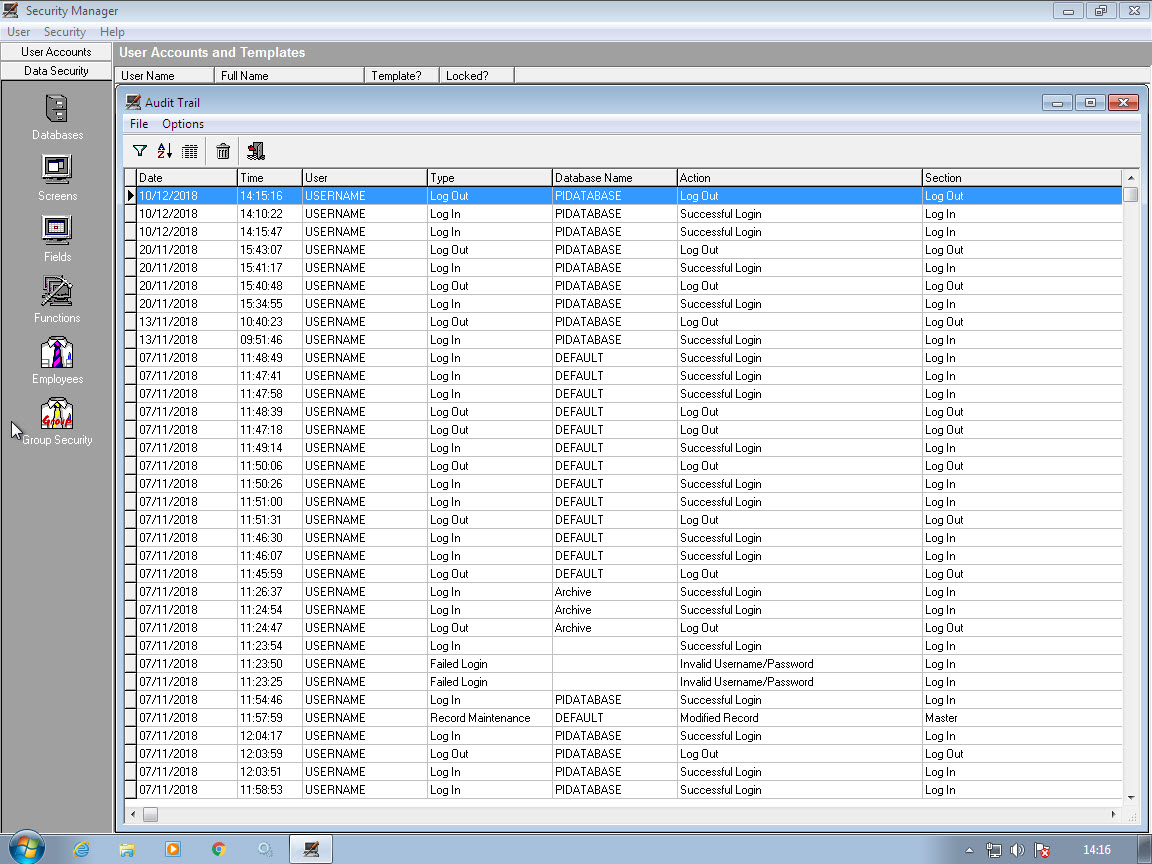Open Group Security from the sidebar

click(57, 419)
